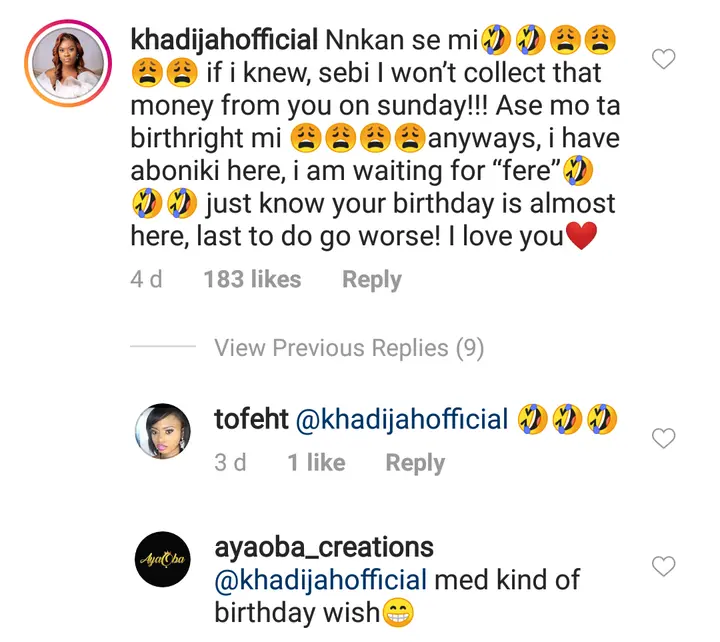720x642 pixels.
Task: Like khadijahofficial's comment with heart icon
Action: 663,61
